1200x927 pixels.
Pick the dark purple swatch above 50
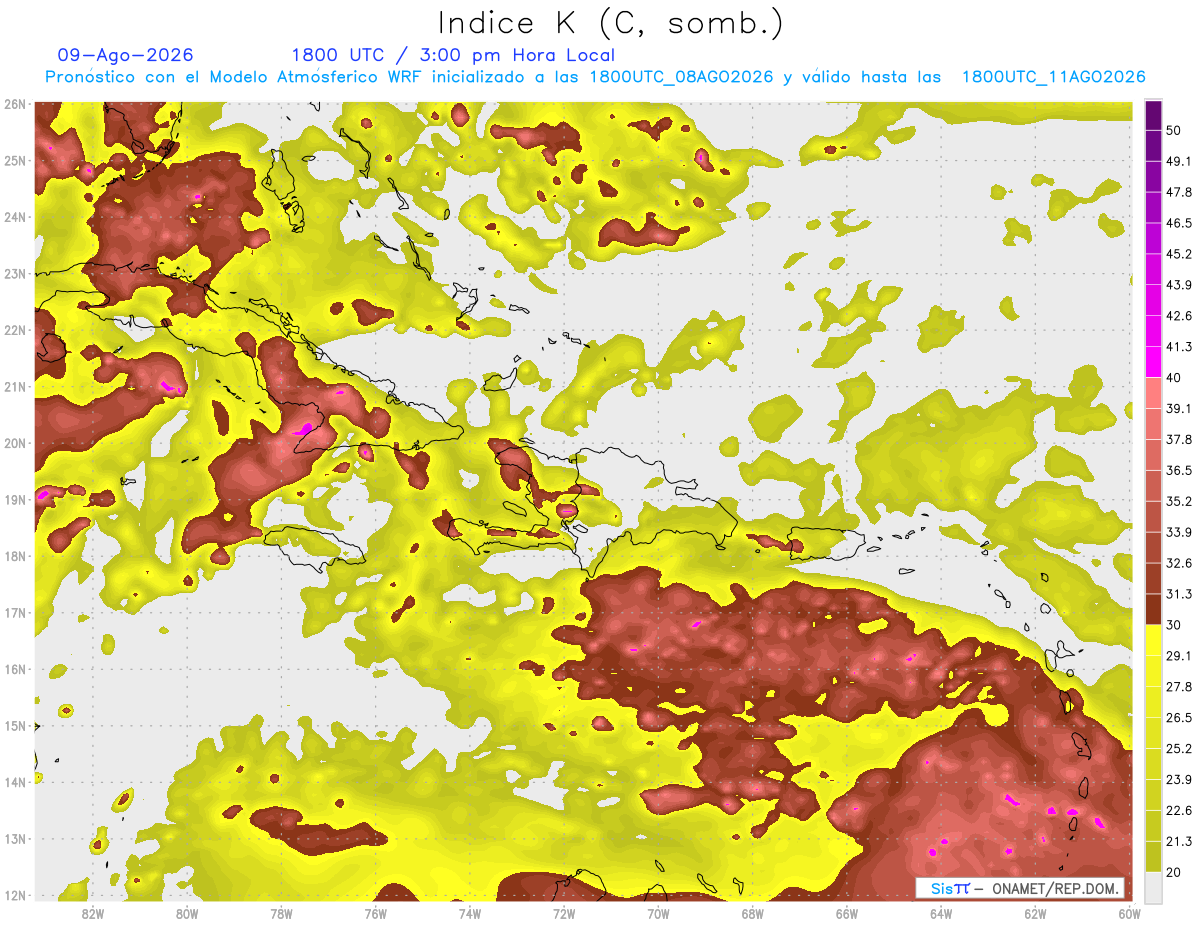pyautogui.click(x=1153, y=115)
